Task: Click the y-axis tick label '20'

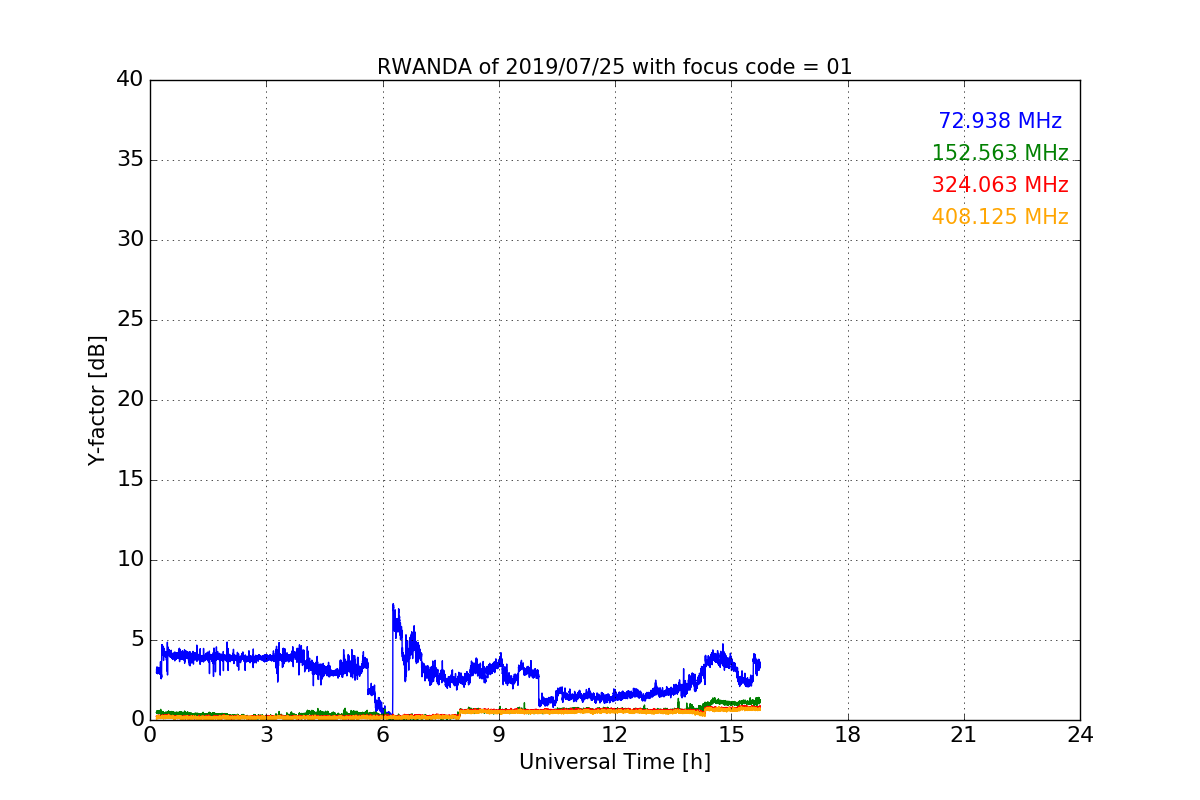Action: pos(130,400)
